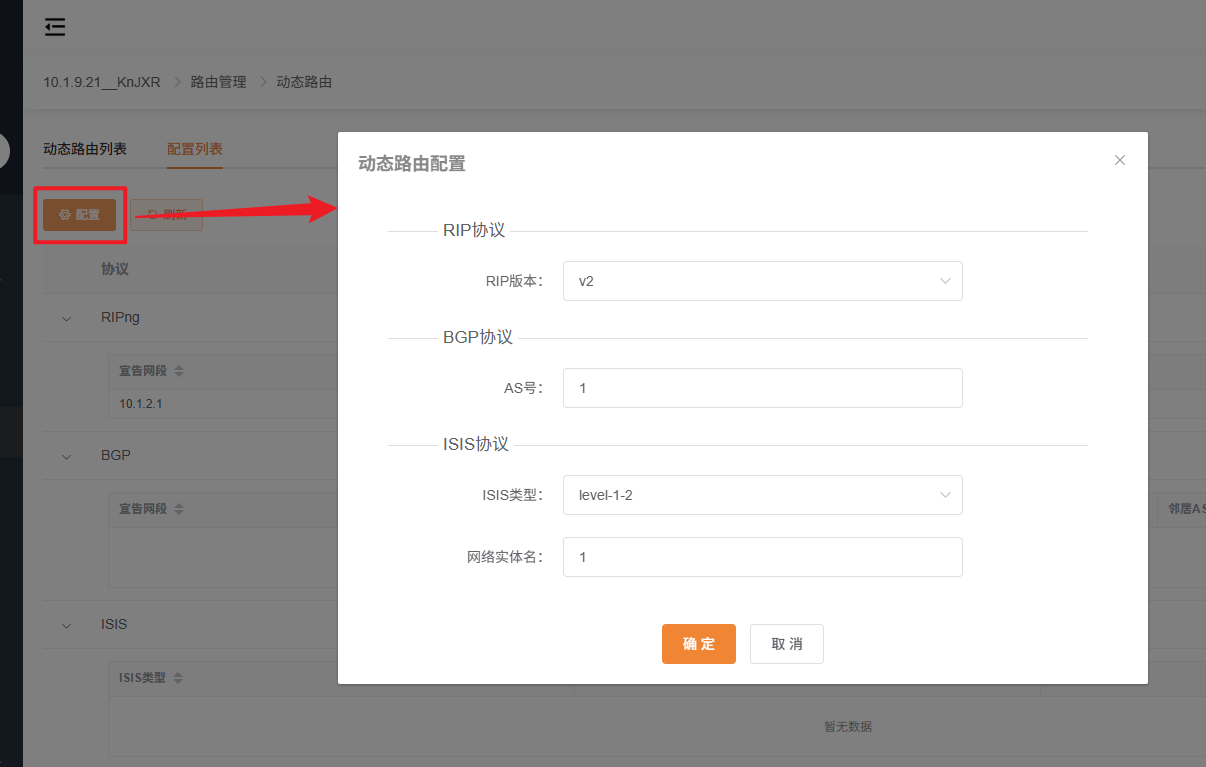Click the 取消 cancel button
This screenshot has height=767, width=1206.
[x=786, y=644]
